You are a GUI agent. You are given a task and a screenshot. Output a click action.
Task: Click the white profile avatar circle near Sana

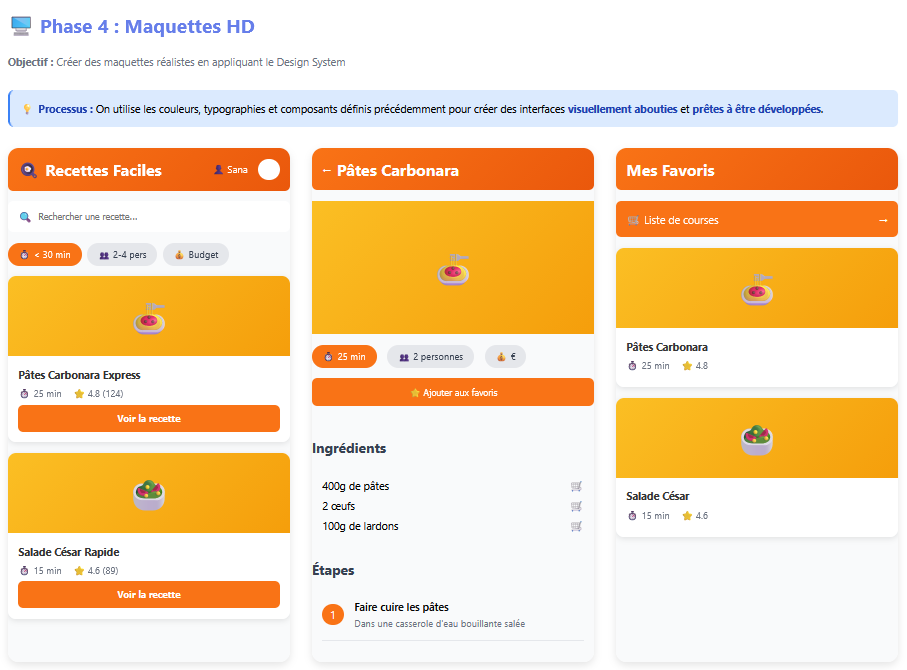(268, 170)
